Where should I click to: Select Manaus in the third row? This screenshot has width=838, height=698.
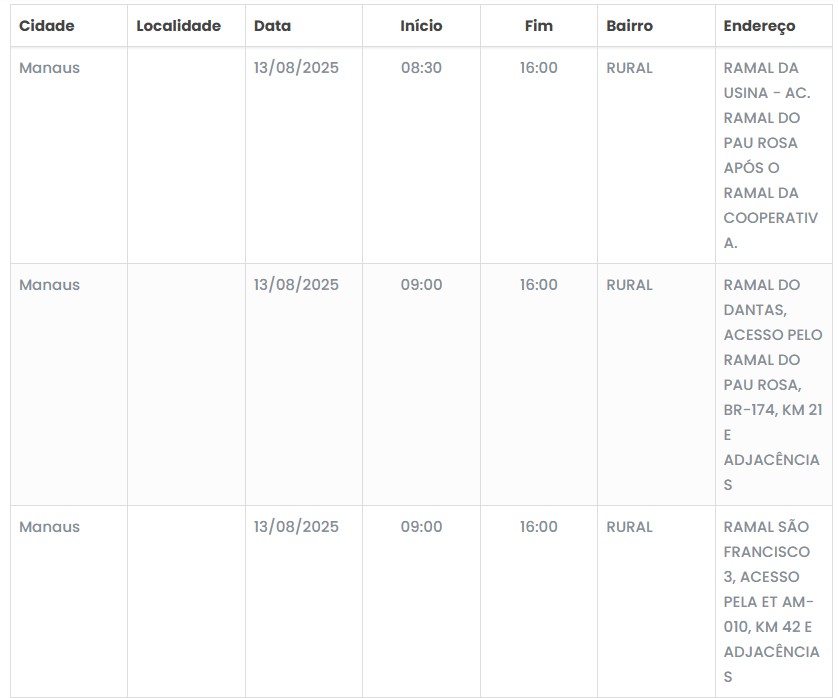(49, 527)
